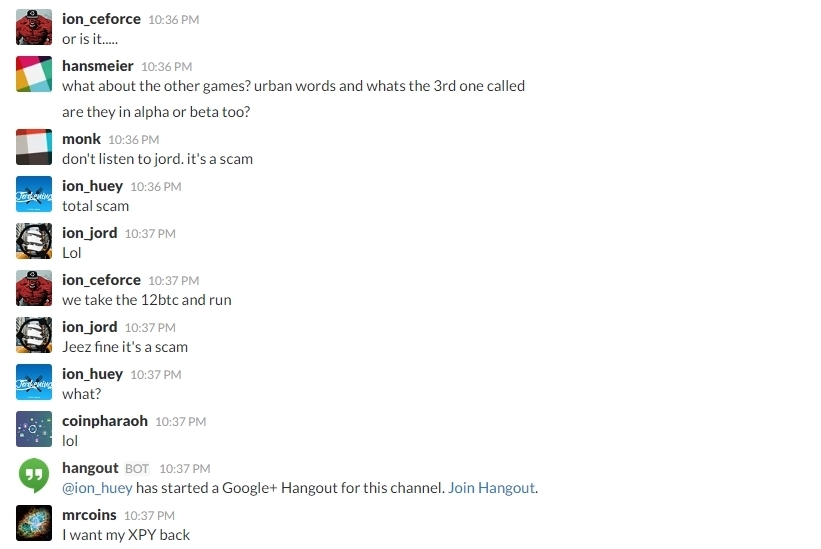
Task: Click the 10:36 PM timestamp beside hansmeier
Action: coord(167,66)
